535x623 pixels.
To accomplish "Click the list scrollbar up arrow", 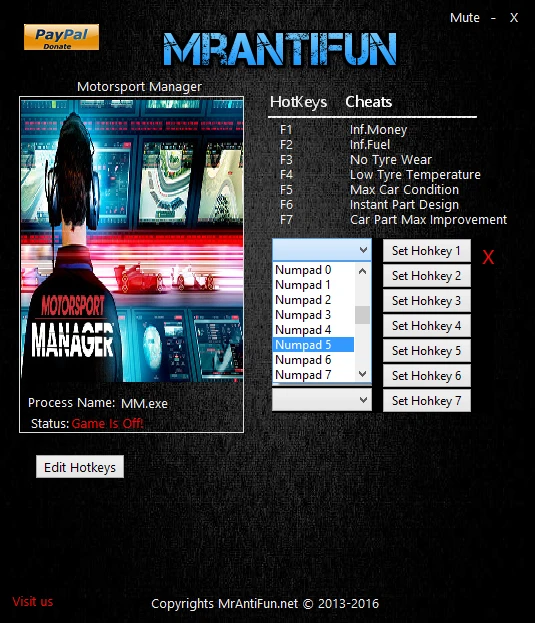I will point(362,271).
